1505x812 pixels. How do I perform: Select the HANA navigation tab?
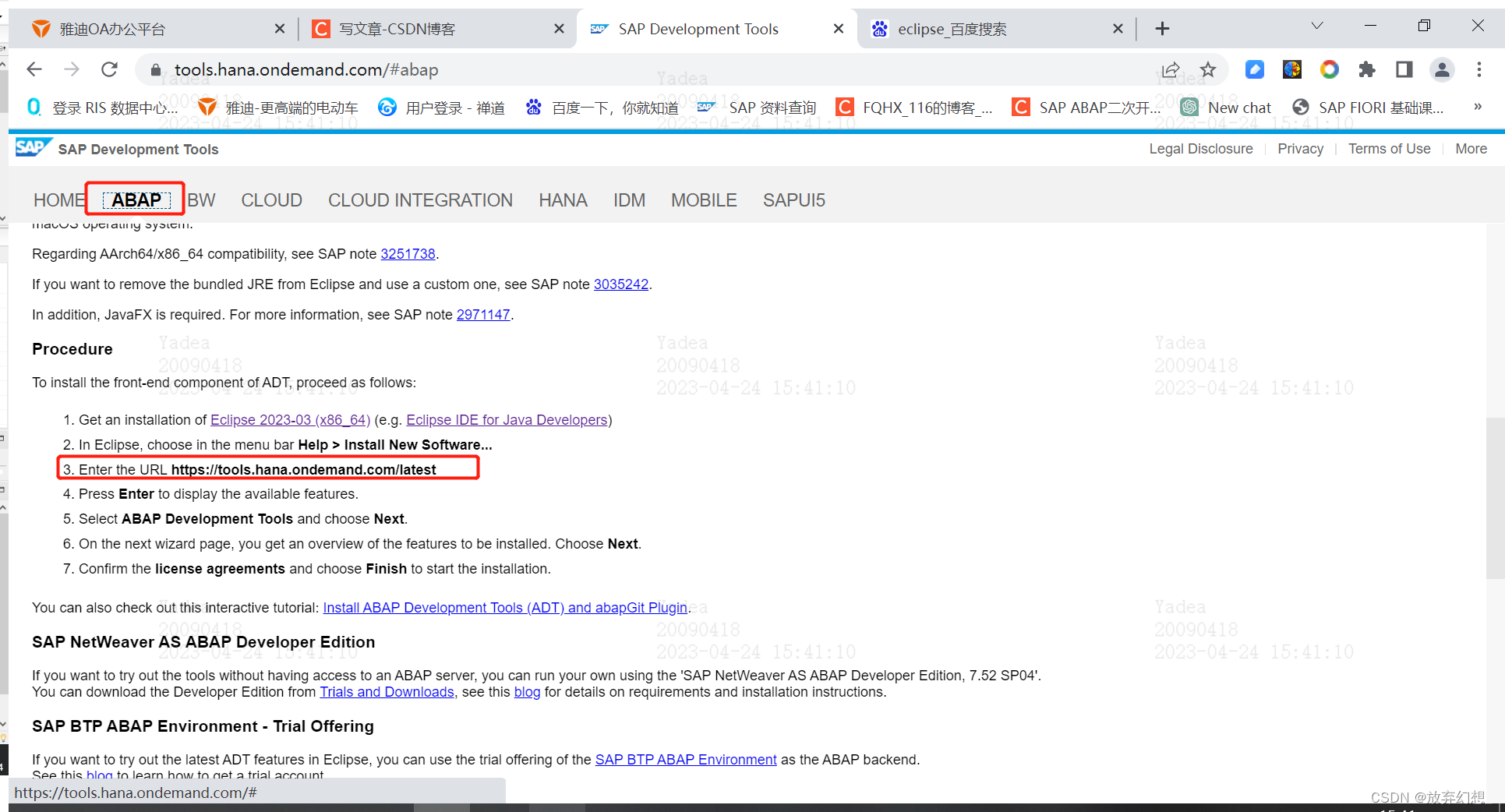coord(563,200)
